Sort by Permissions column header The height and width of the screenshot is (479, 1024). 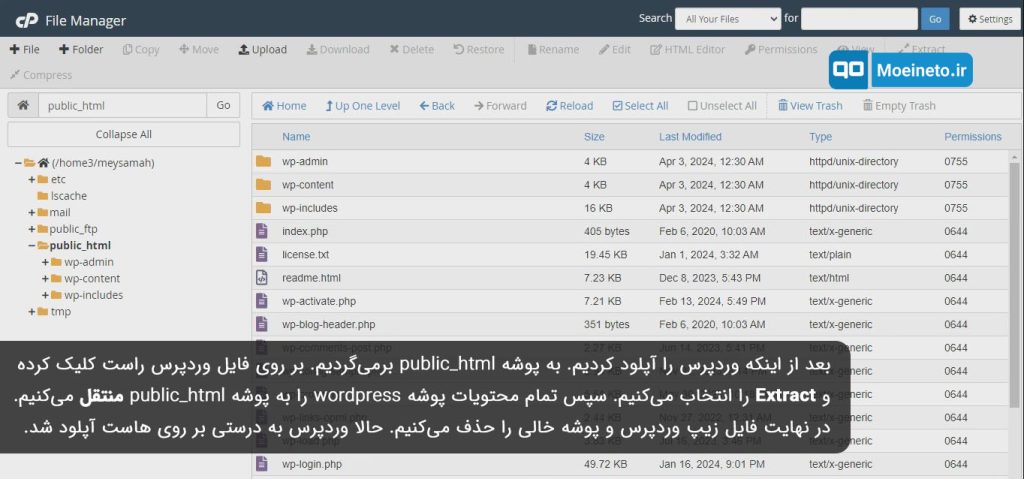click(972, 137)
